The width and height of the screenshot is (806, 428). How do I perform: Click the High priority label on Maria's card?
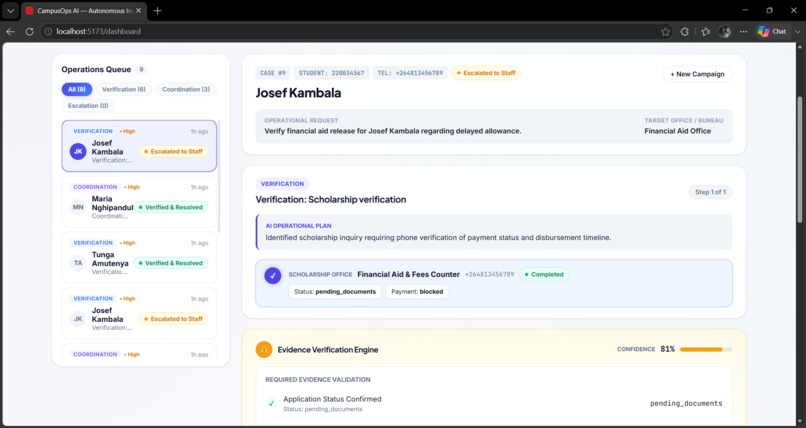point(132,187)
